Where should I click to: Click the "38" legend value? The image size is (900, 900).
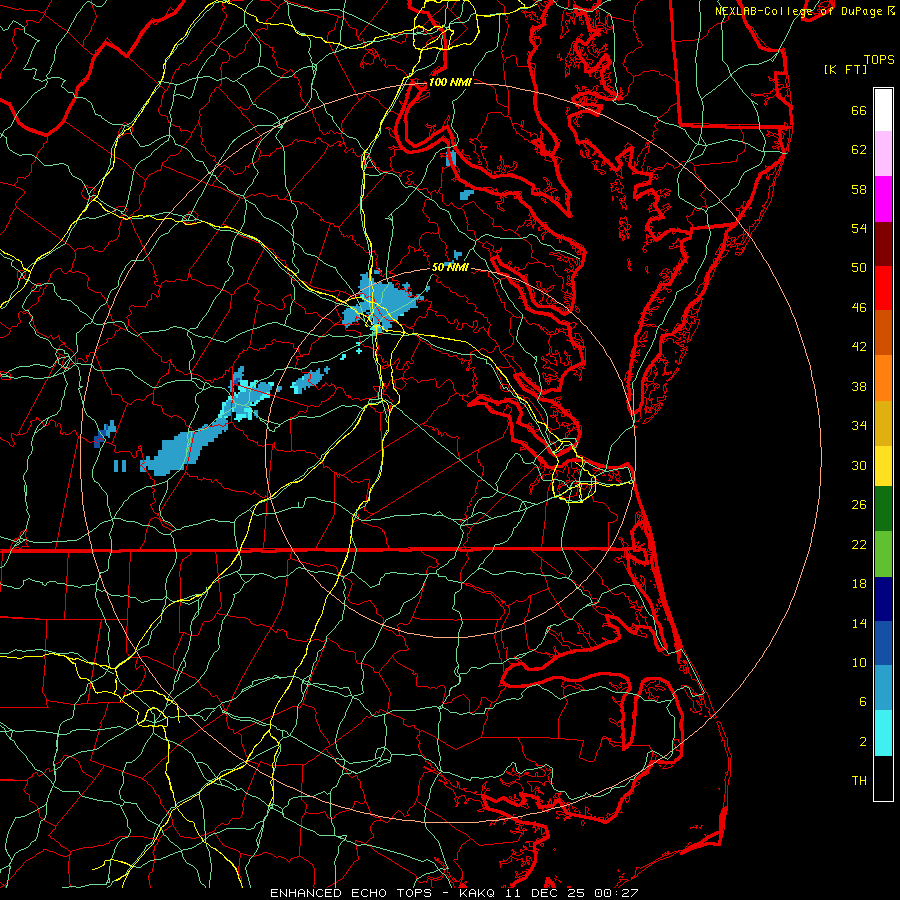tap(859, 387)
